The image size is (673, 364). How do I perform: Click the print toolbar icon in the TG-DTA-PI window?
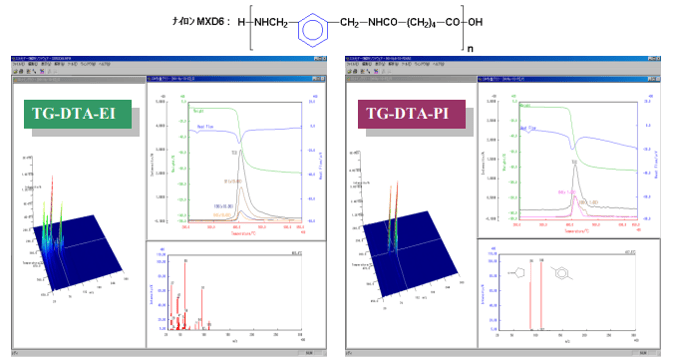tap(355, 71)
